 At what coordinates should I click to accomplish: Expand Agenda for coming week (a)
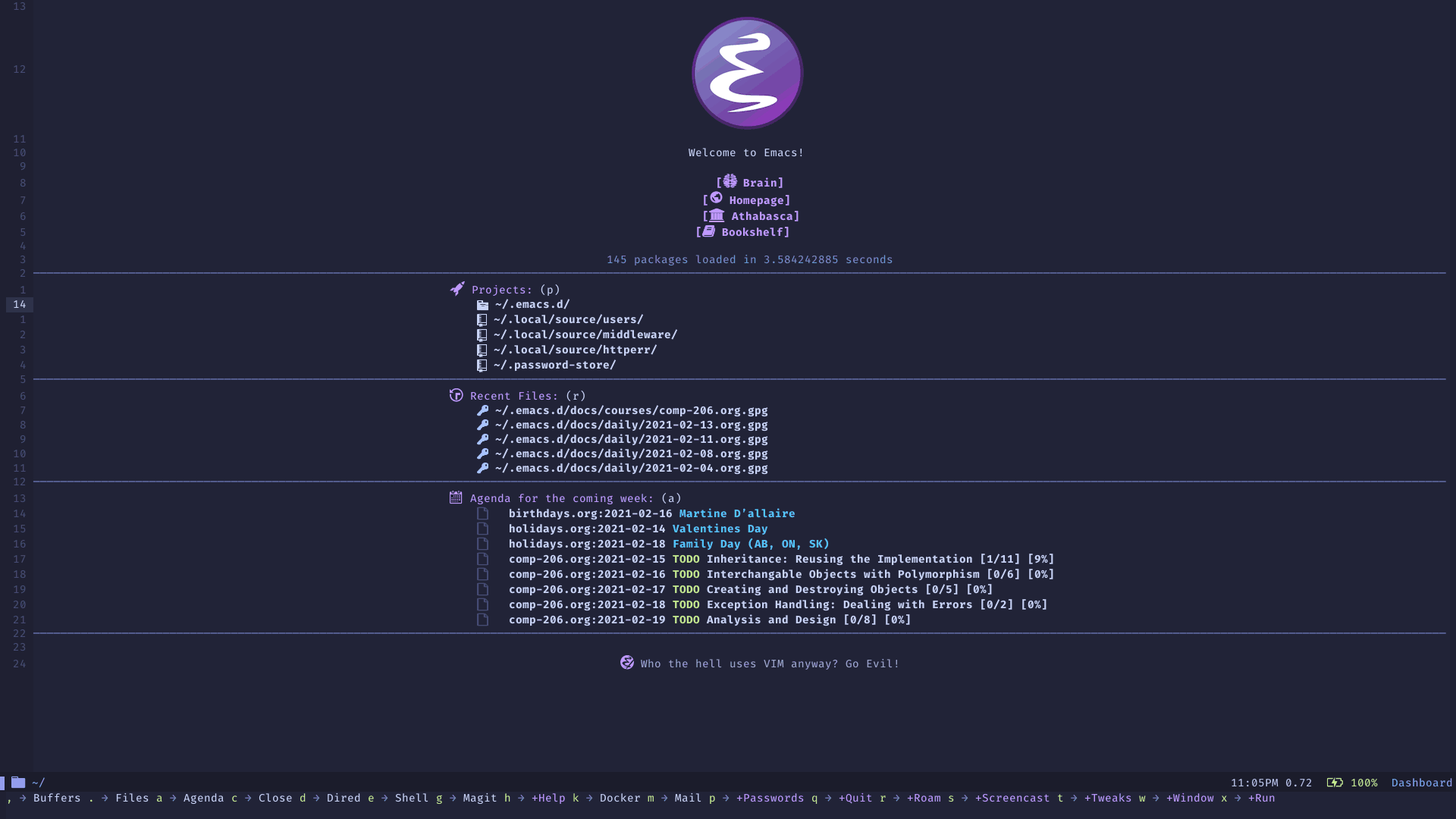tap(561, 498)
